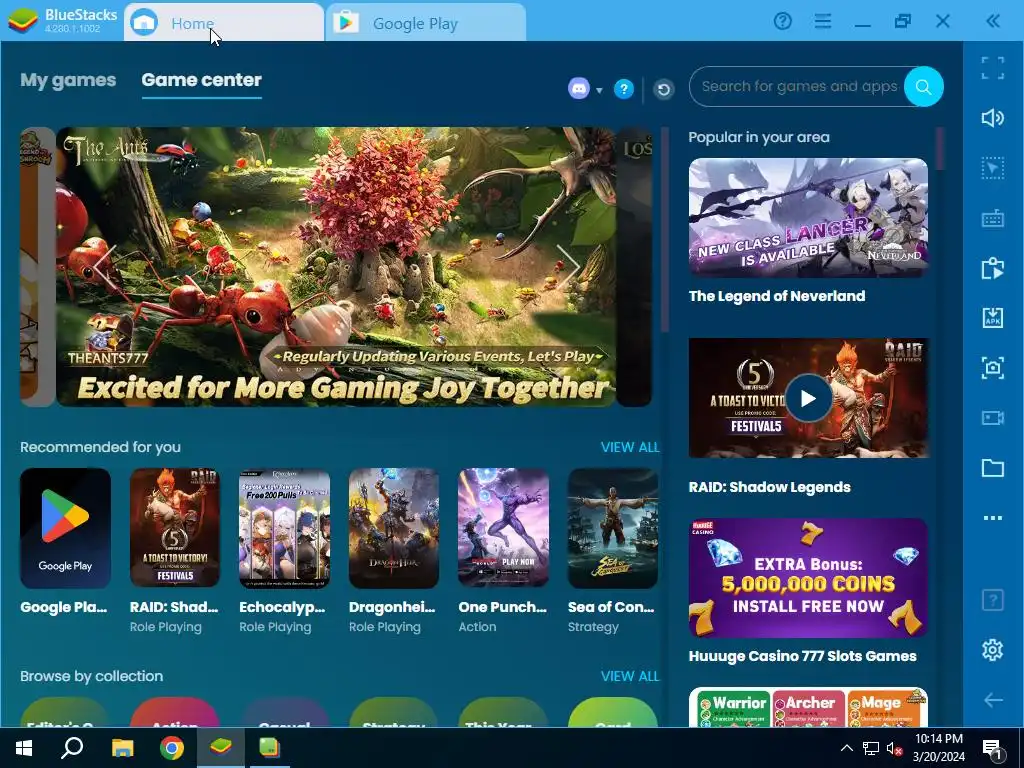The height and width of the screenshot is (768, 1024).
Task: Open the Windows Start menu
Action: pos(24,748)
